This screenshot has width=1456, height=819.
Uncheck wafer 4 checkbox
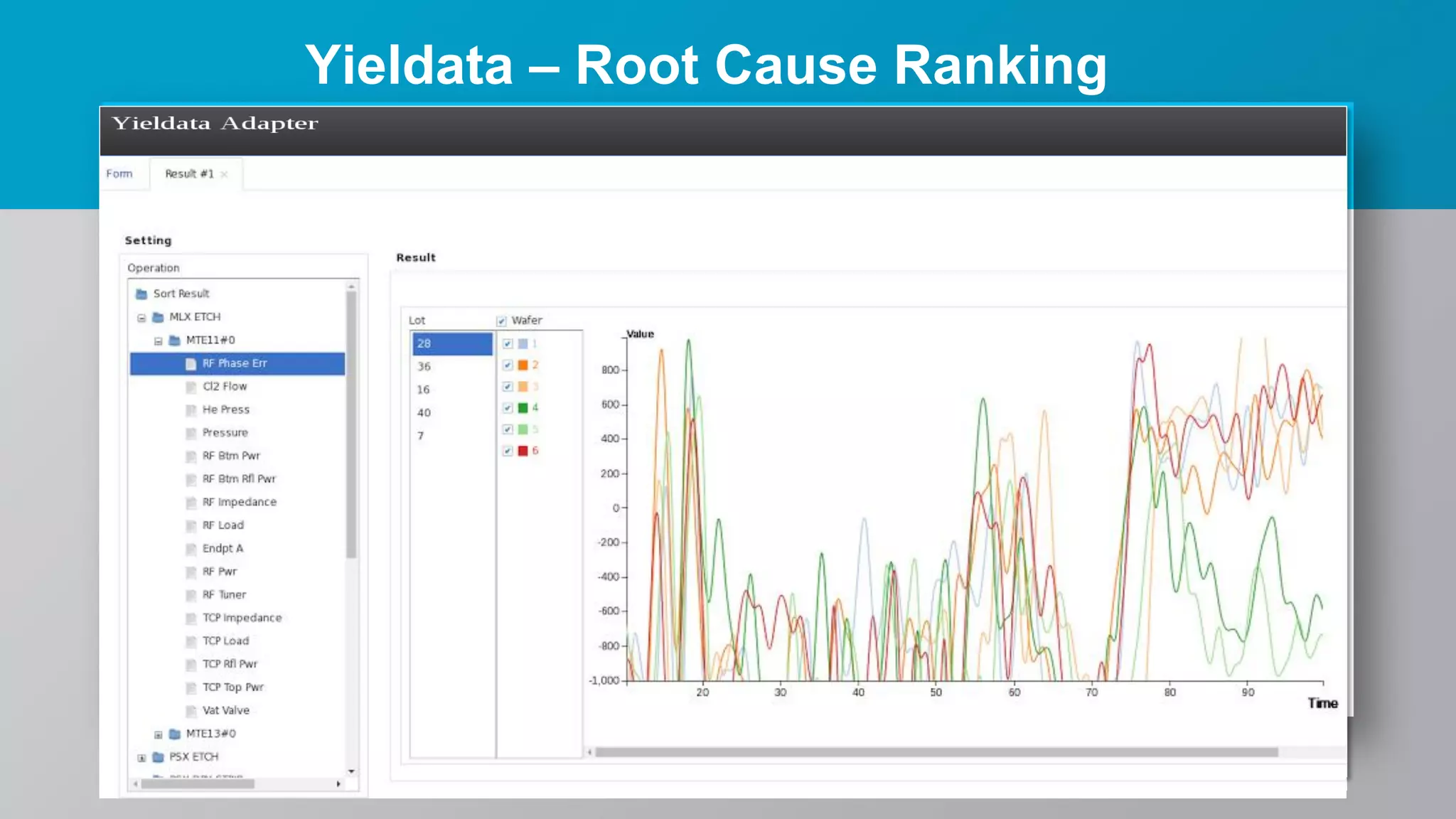[508, 408]
